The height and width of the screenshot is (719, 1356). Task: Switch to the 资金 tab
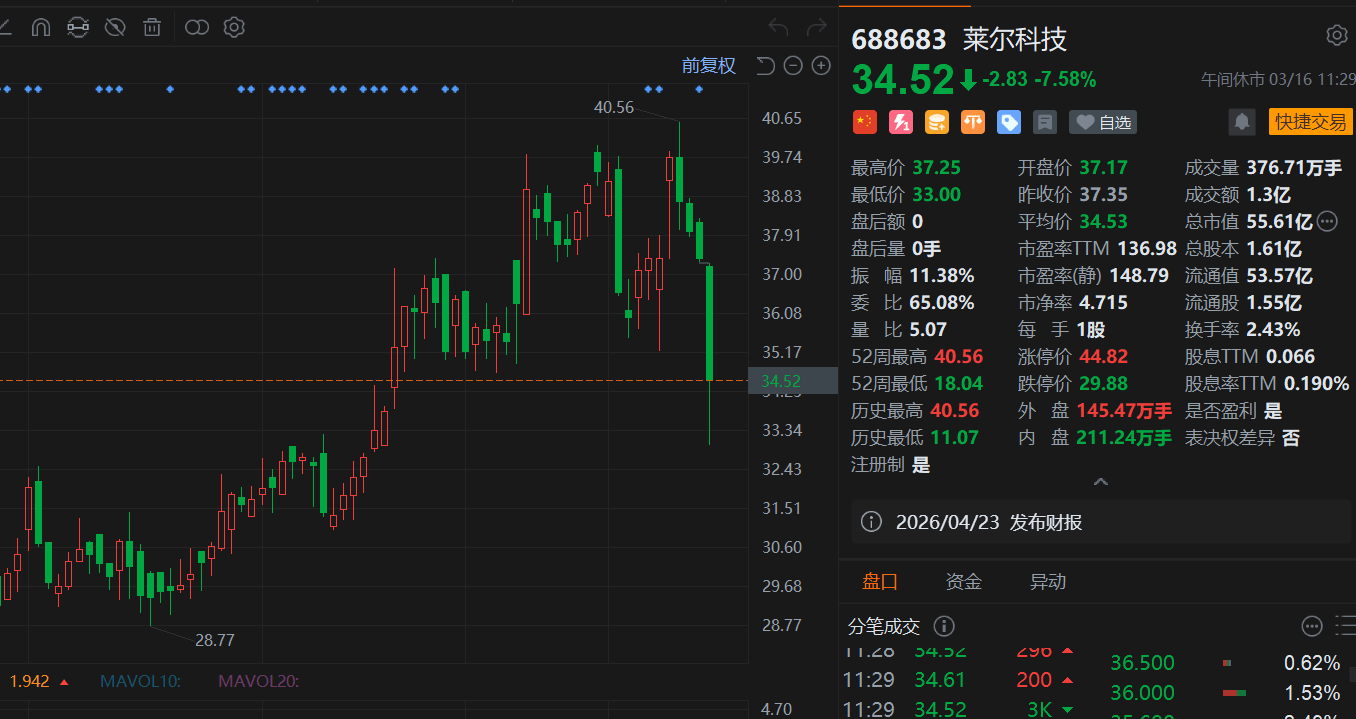[963, 581]
